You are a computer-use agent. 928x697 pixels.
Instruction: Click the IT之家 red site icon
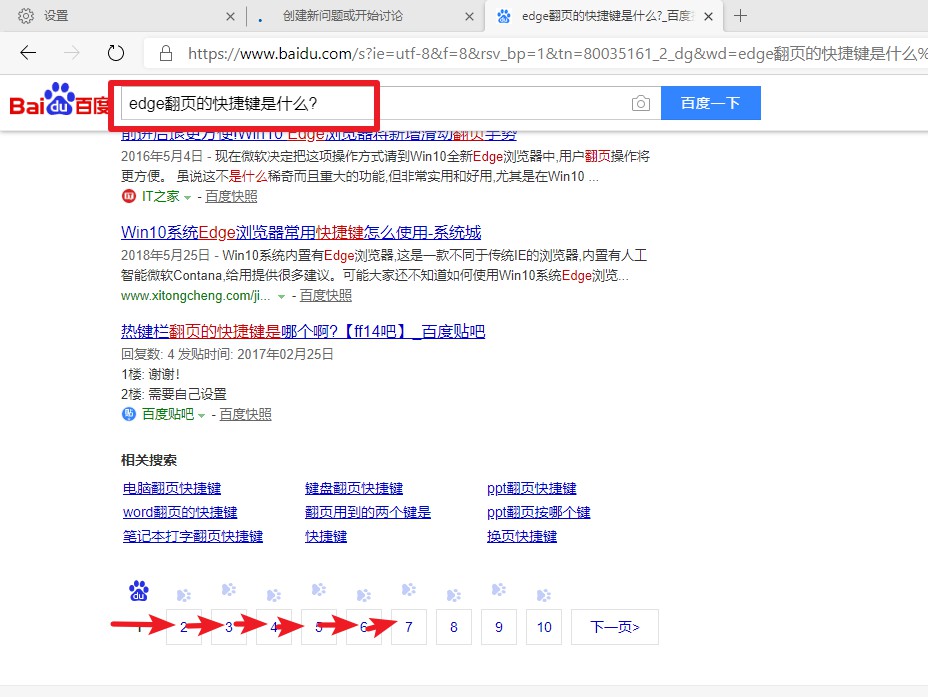tap(128, 196)
